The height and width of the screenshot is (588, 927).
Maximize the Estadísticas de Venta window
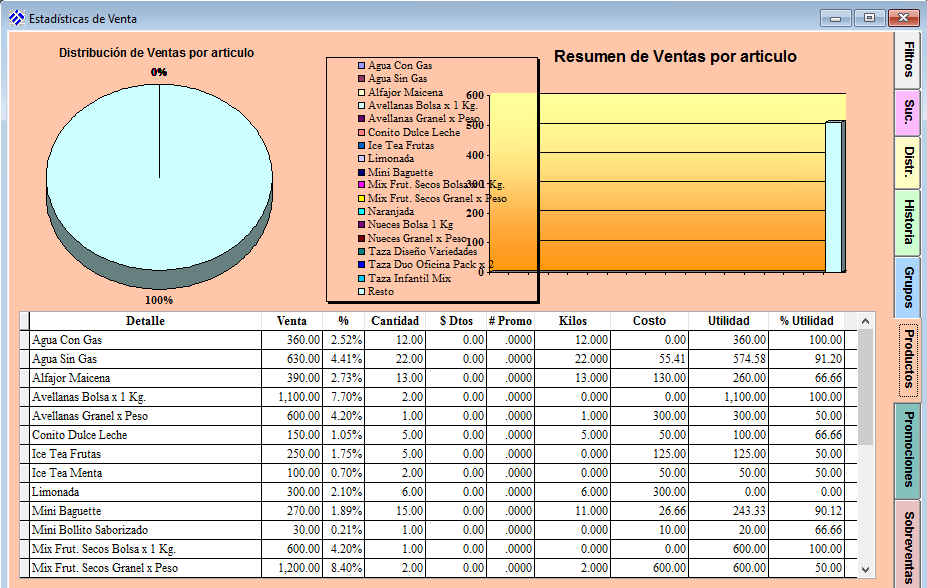pyautogui.click(x=869, y=18)
